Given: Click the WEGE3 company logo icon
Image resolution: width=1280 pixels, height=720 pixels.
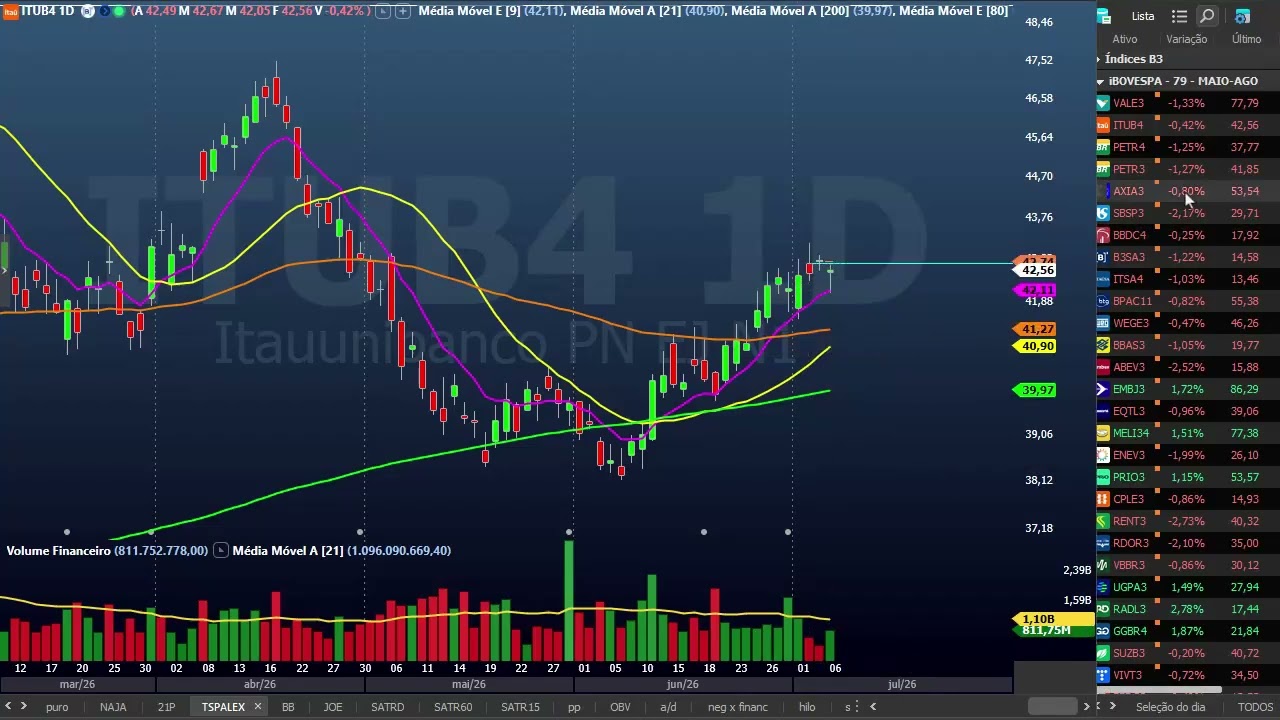Looking at the screenshot, I should coord(1103,323).
